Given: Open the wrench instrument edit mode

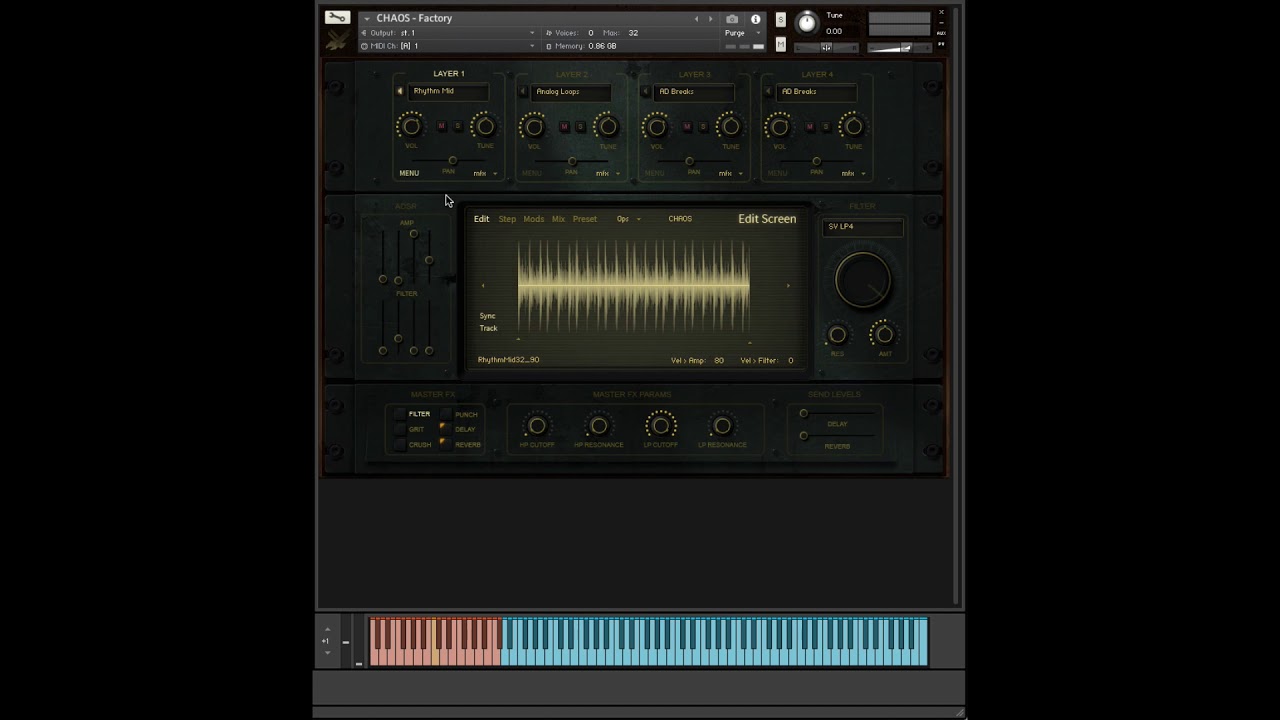Looking at the screenshot, I should click(x=337, y=17).
